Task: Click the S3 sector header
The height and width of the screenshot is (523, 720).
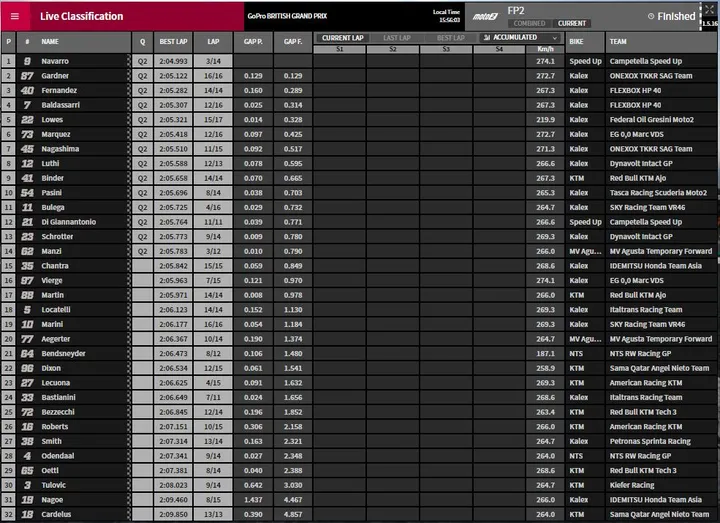Action: pyautogui.click(x=446, y=49)
